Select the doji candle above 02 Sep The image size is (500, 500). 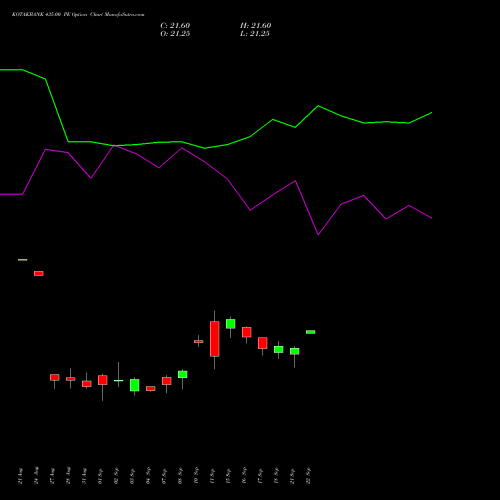tap(119, 380)
